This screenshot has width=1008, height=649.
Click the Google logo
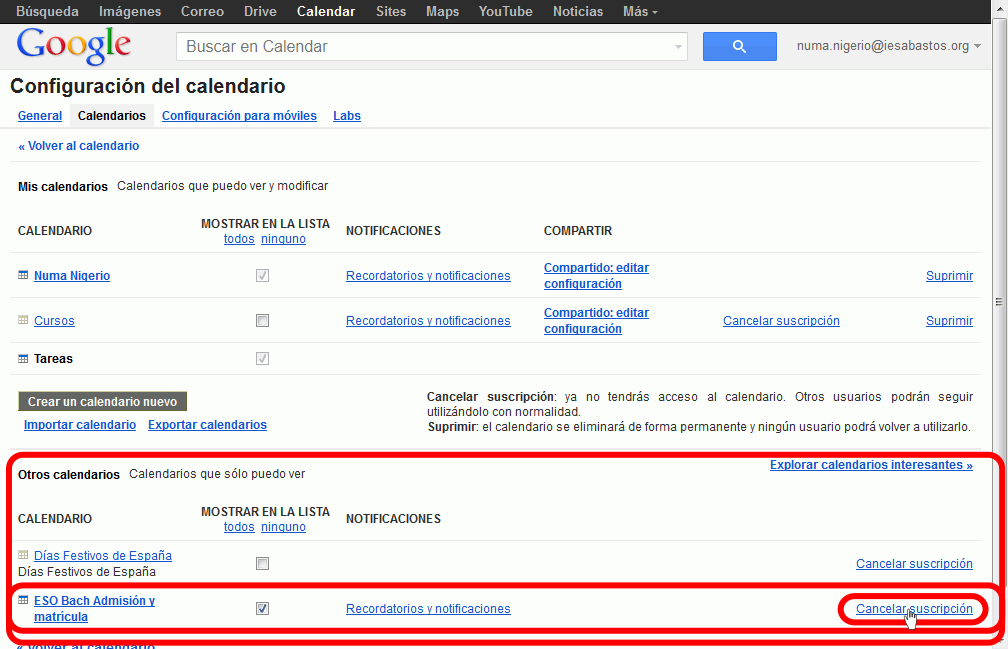73,46
